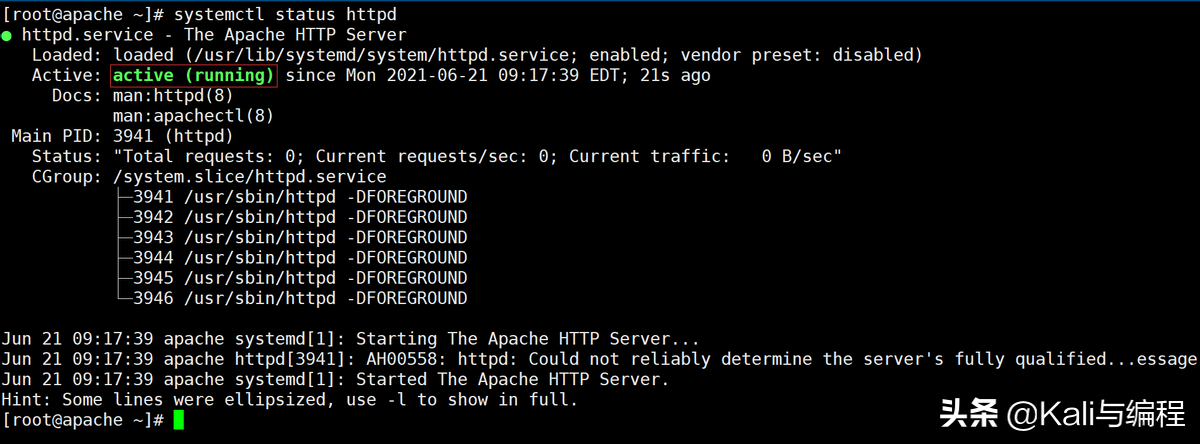Click the "Starting The Apache HTTP Server..." log line
Viewport: 1200px width, 444px height.
pyautogui.click(x=528, y=339)
